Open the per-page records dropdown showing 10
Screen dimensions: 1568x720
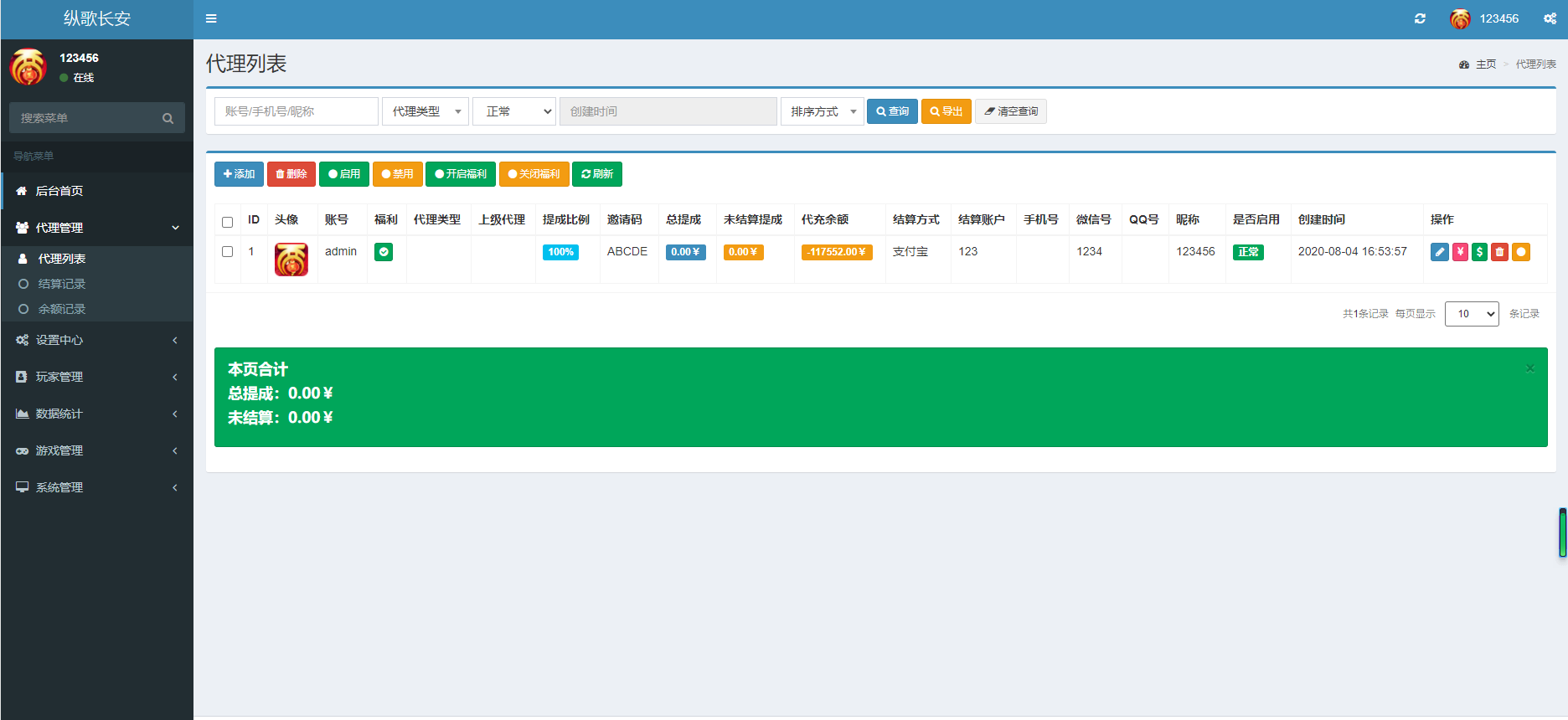[1472, 314]
